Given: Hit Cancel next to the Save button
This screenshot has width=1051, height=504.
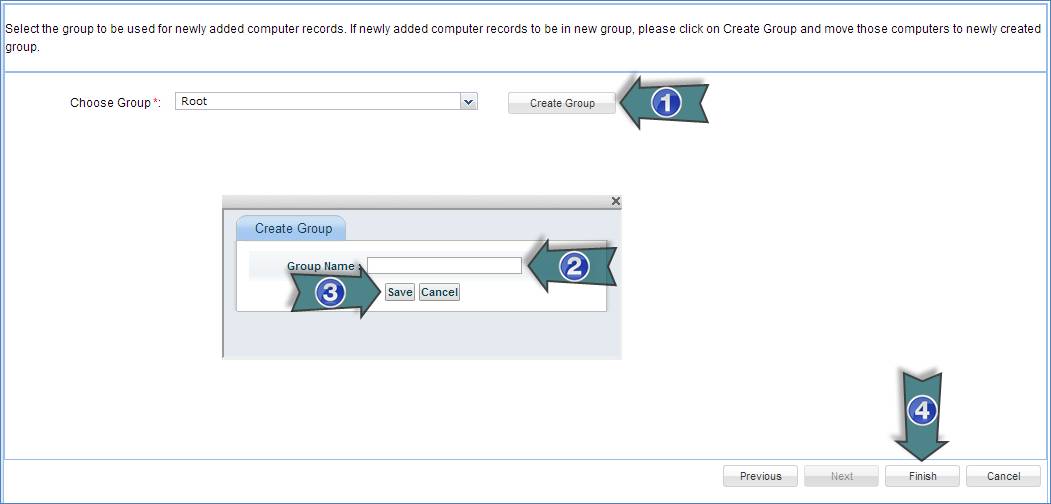Looking at the screenshot, I should 439,292.
